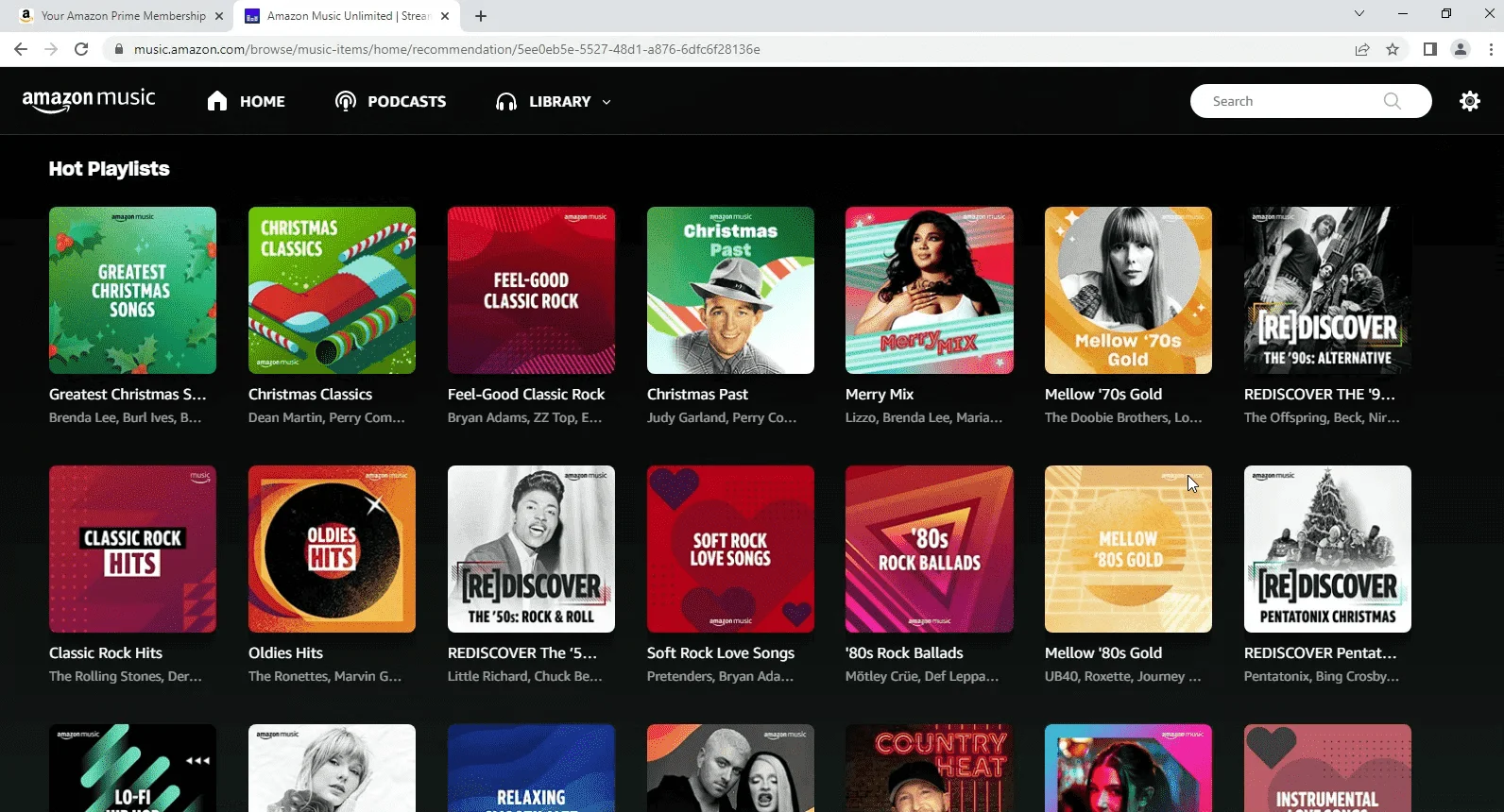Switch to Amazon Music Unlimited tab
The width and height of the screenshot is (1504, 812).
[x=348, y=16]
